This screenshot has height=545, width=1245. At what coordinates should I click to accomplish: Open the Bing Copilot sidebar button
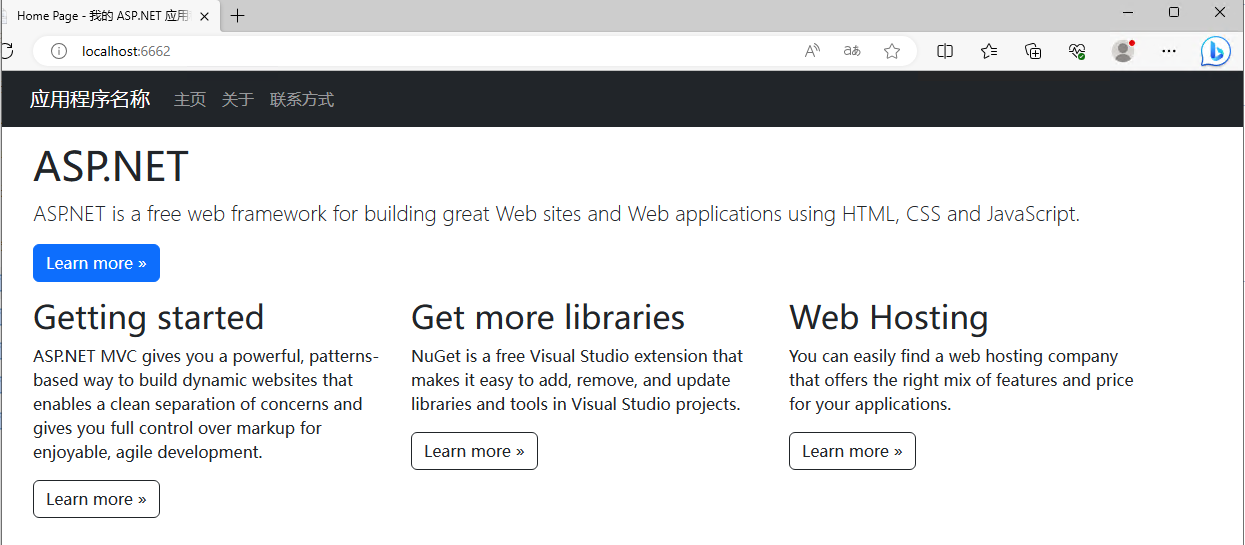coord(1215,51)
